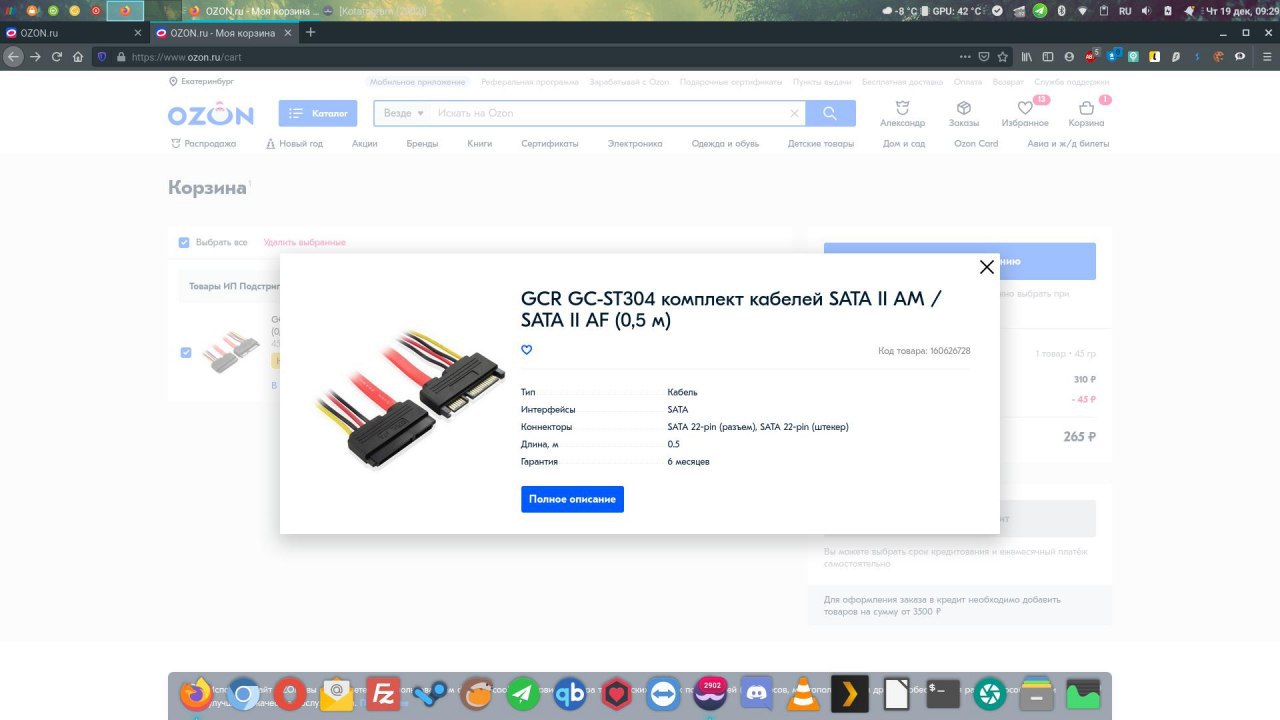Click the magnifier search button
The width and height of the screenshot is (1280, 720).
pos(830,113)
